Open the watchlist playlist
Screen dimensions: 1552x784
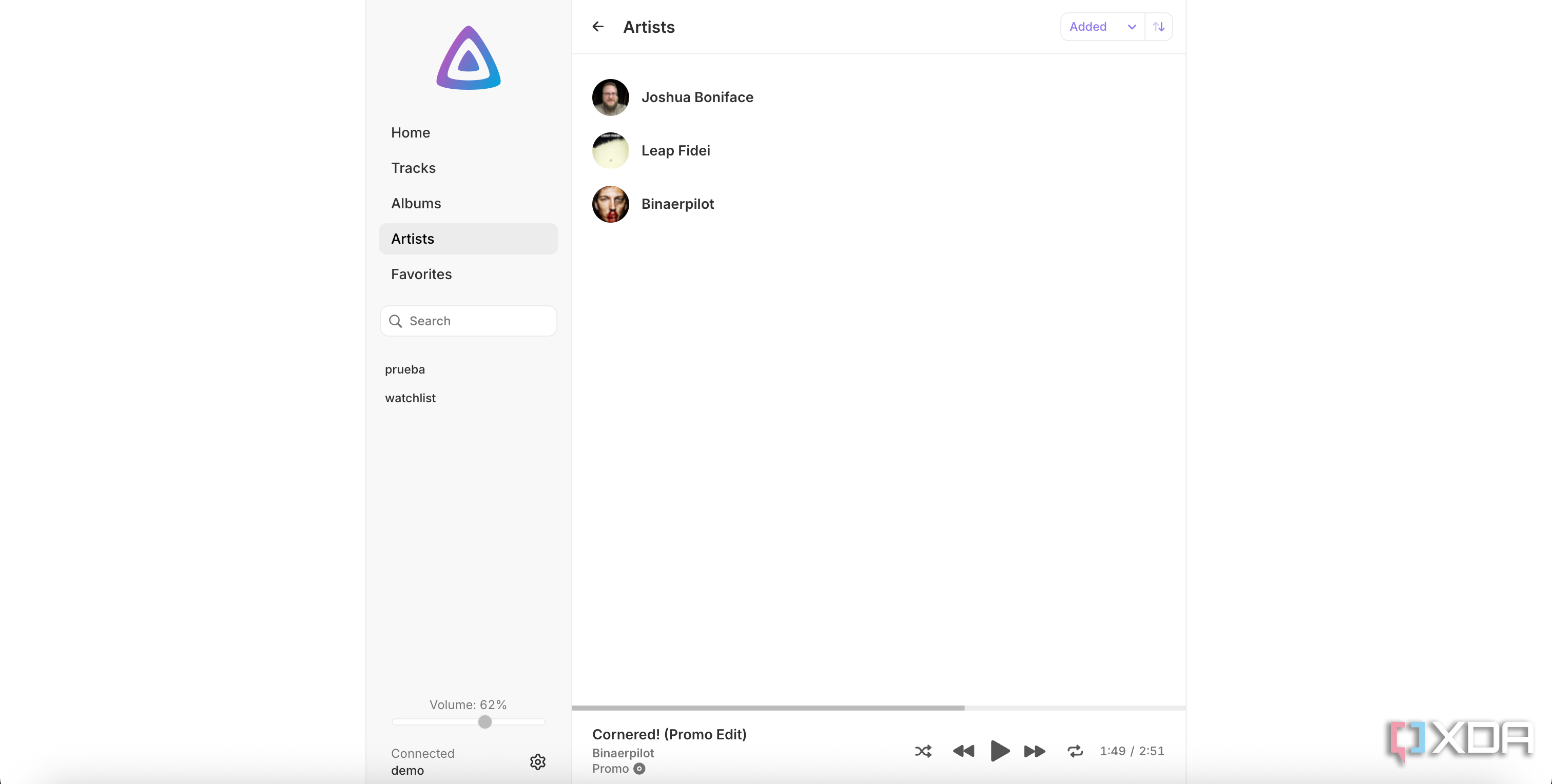410,398
